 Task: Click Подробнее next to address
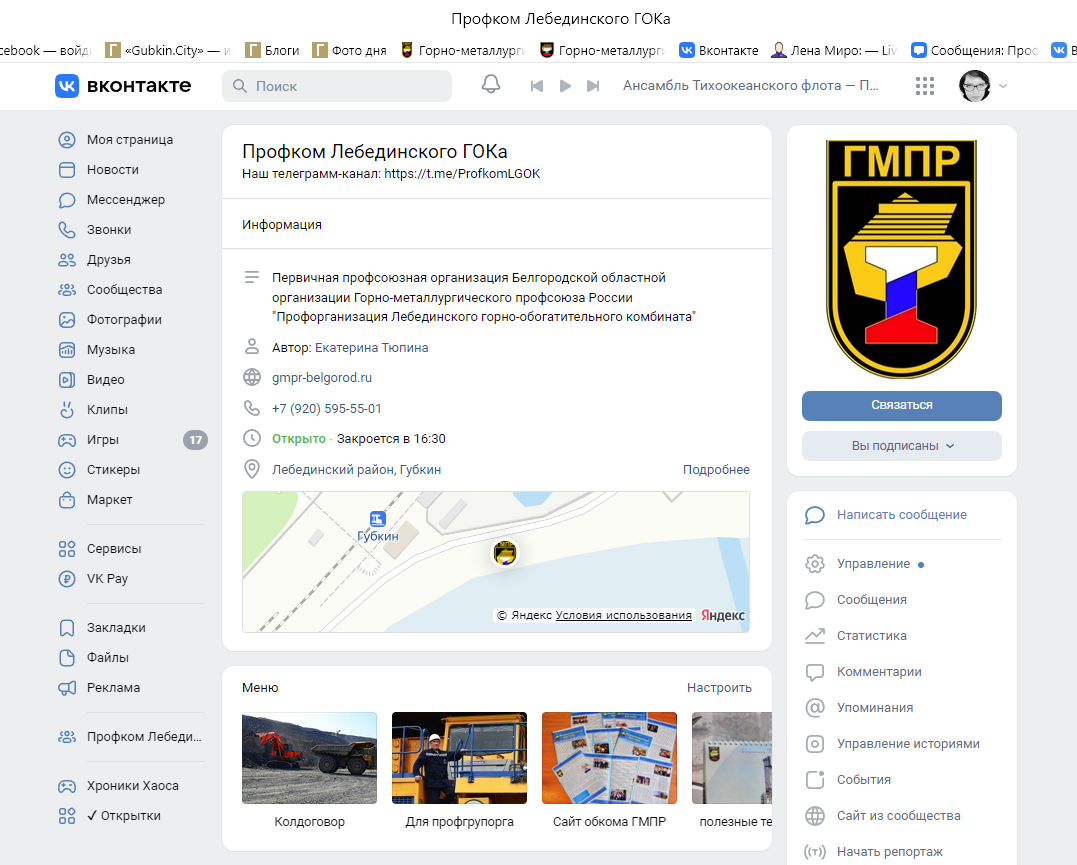[x=716, y=470]
